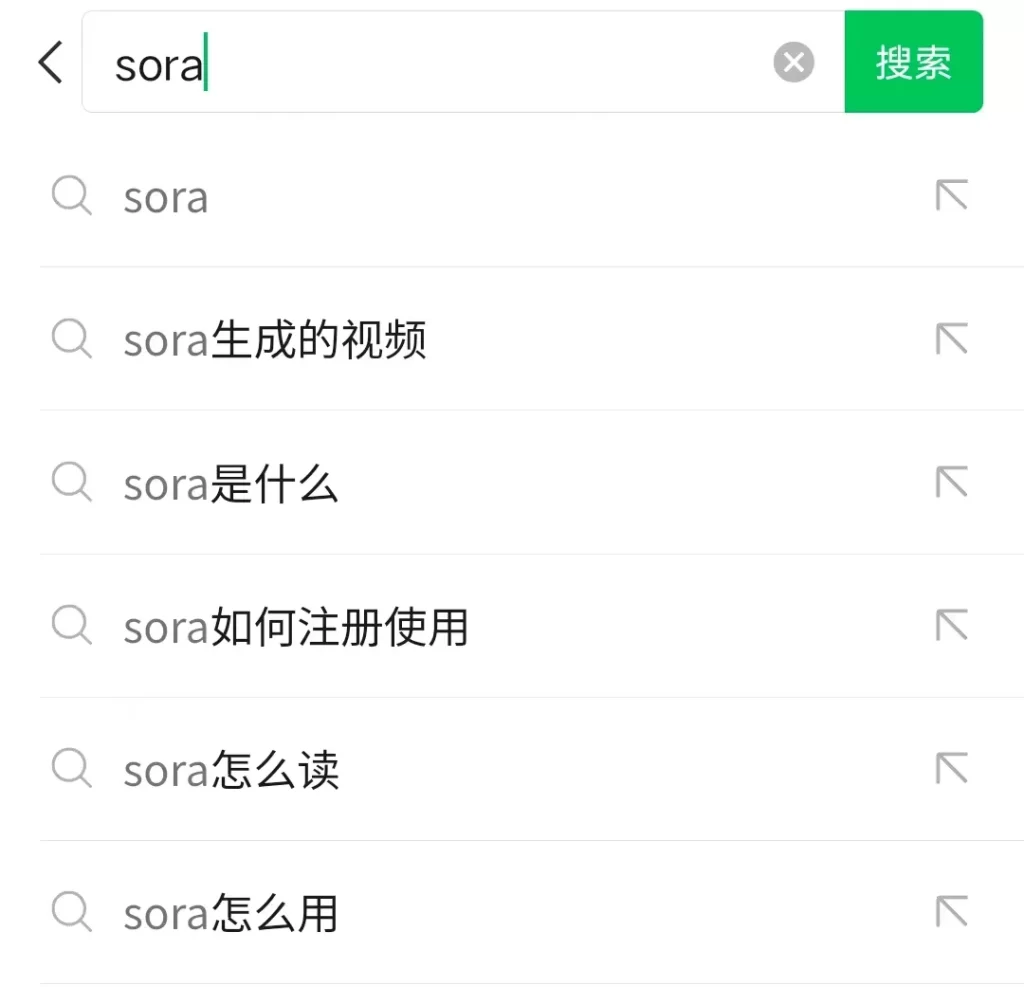Screen dimensions: 1024x987
Task: Fill in "sora怎么读" via its arrow icon
Action: [x=951, y=769]
